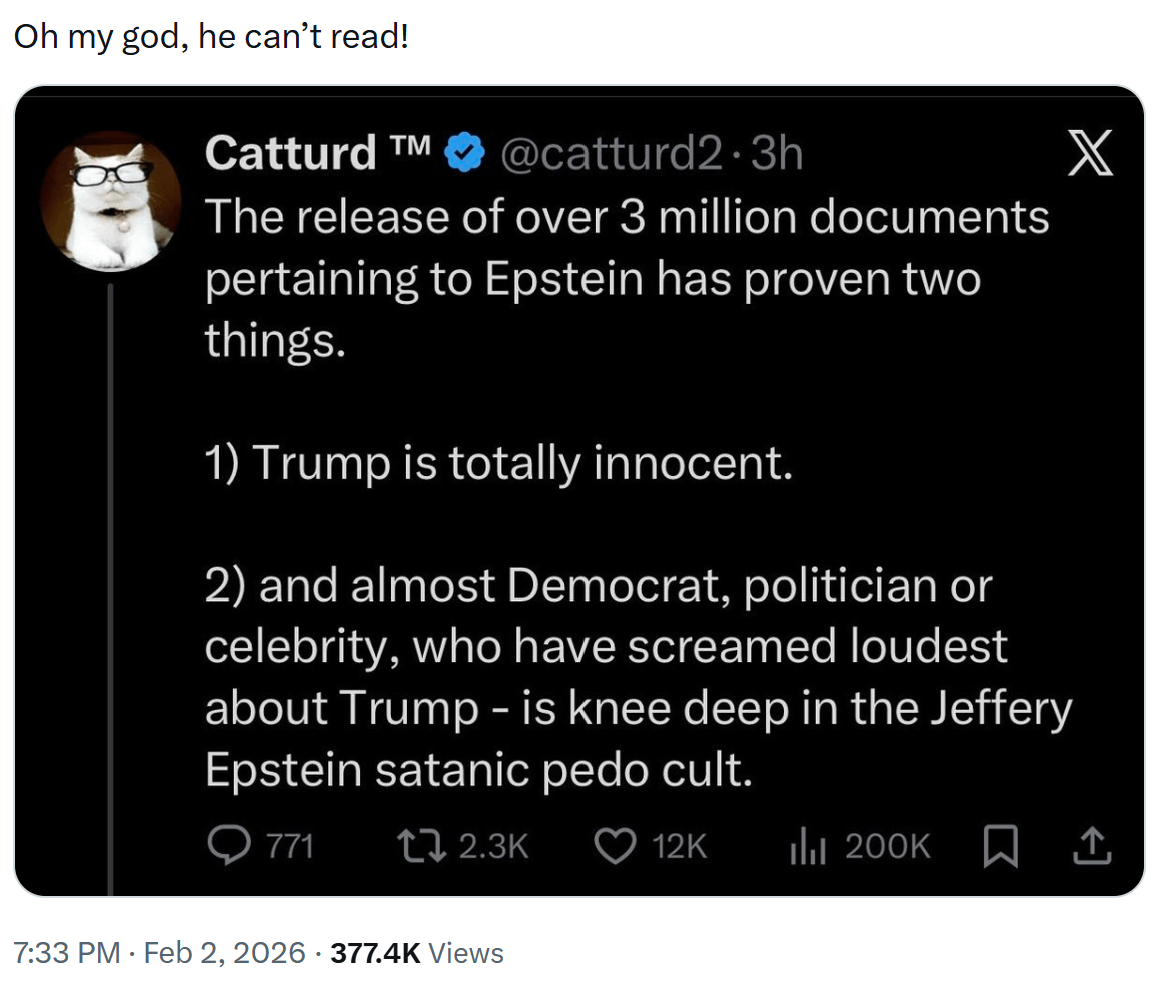Like the post with the heart icon
1164x996 pixels.
coord(615,847)
